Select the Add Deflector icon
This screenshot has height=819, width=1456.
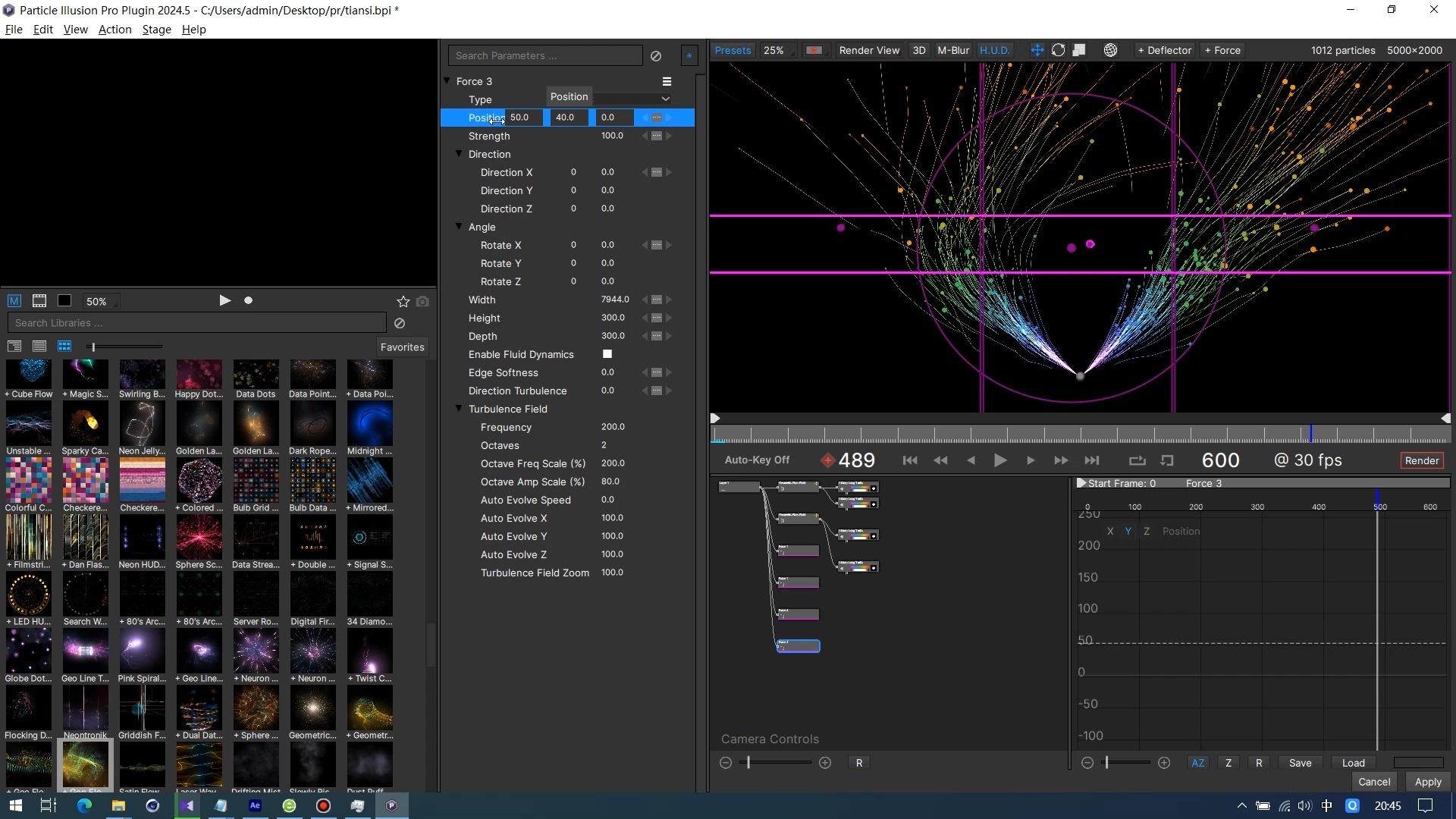[1163, 50]
